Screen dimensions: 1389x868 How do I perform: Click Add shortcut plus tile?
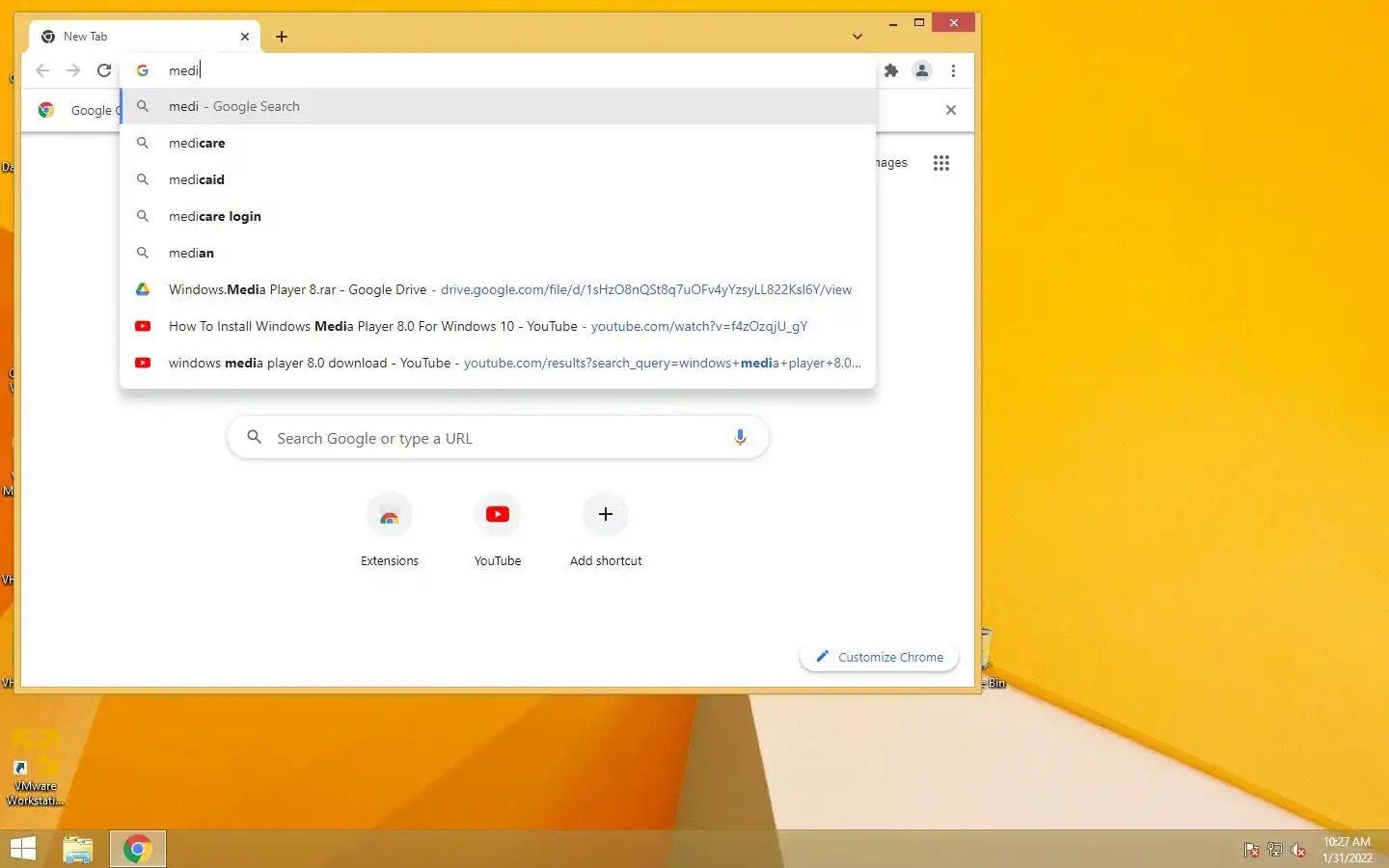point(606,530)
